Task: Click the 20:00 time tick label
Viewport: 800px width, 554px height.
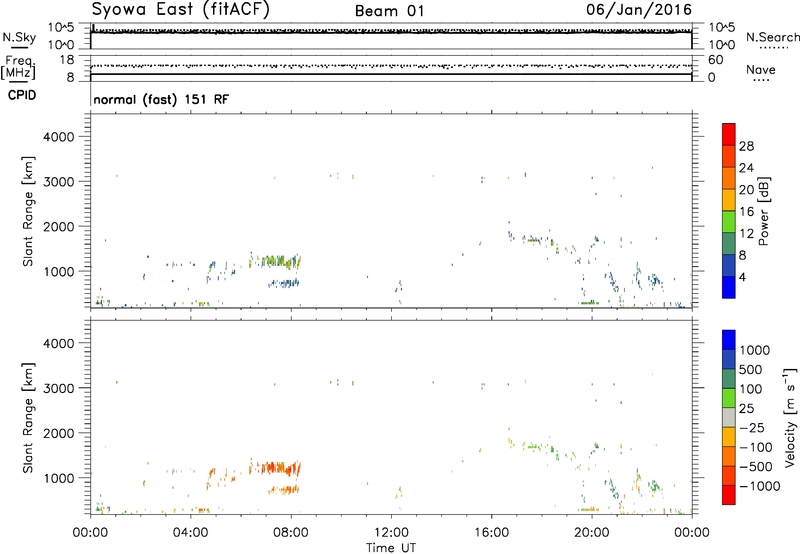Action: coord(591,533)
